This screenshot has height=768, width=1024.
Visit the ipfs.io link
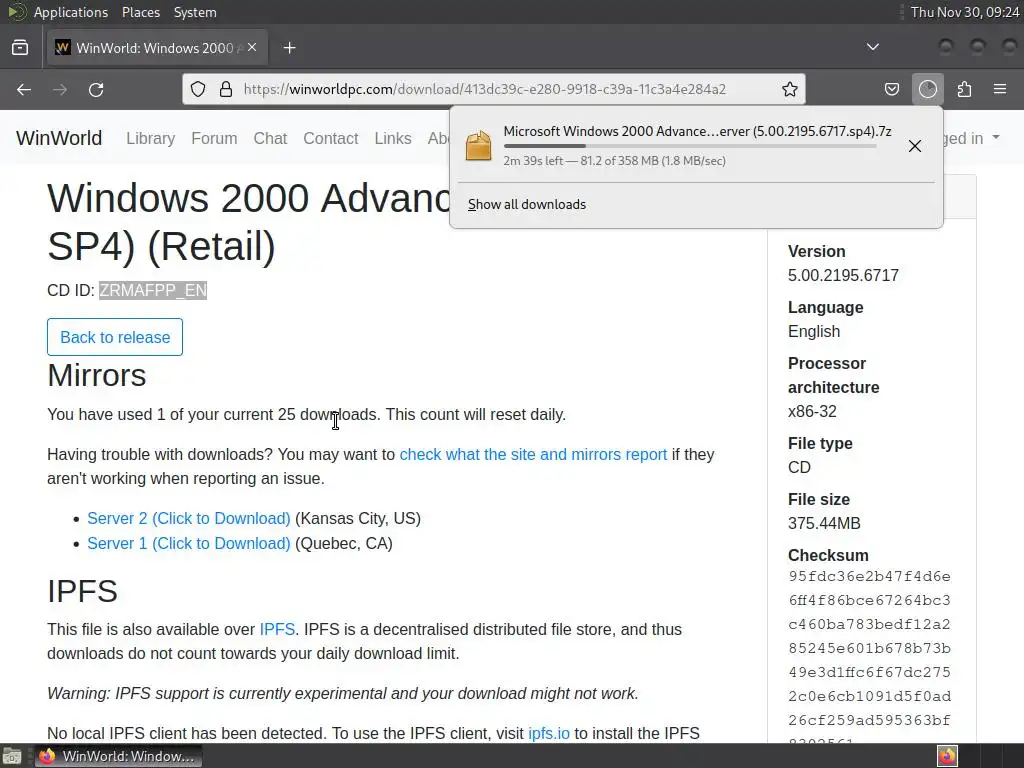549,733
